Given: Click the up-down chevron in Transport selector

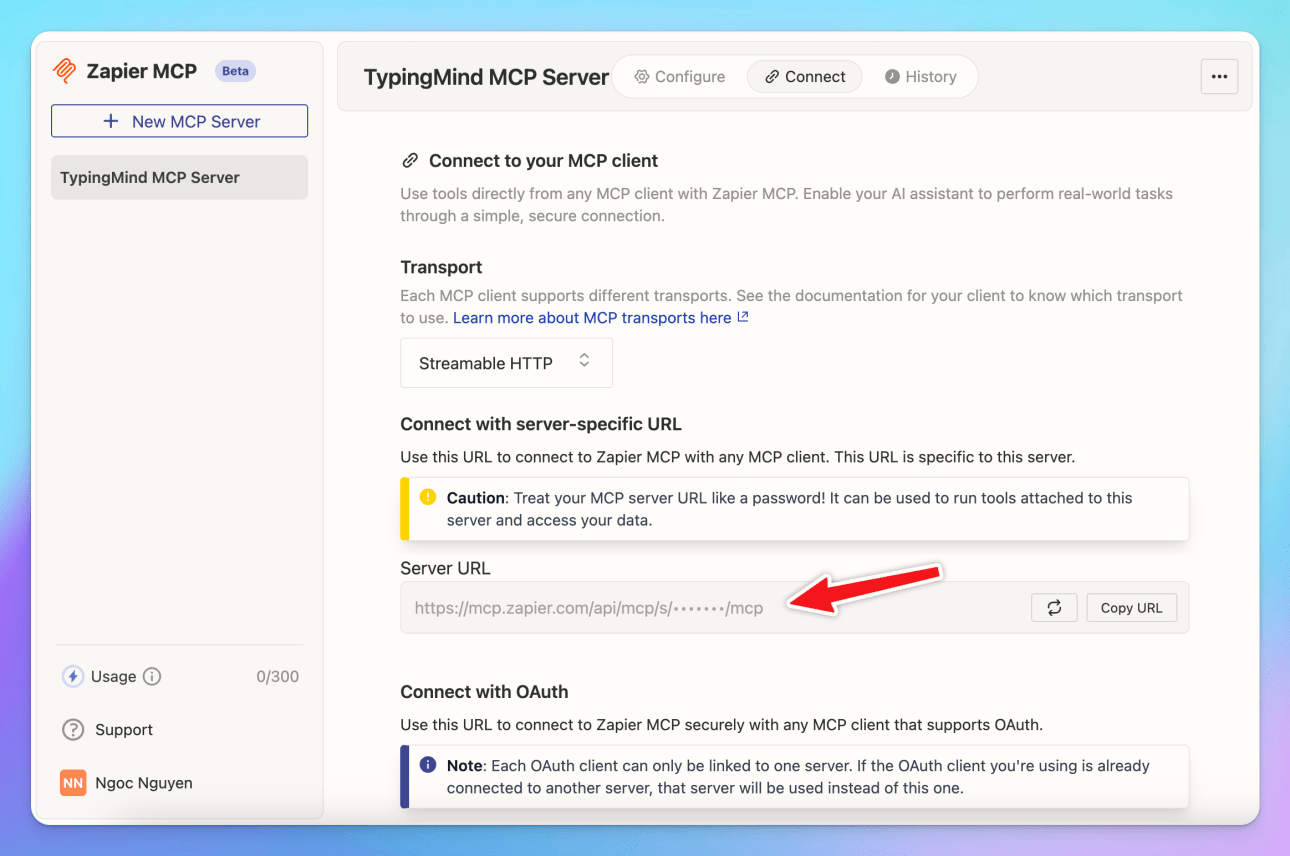Looking at the screenshot, I should tap(584, 361).
